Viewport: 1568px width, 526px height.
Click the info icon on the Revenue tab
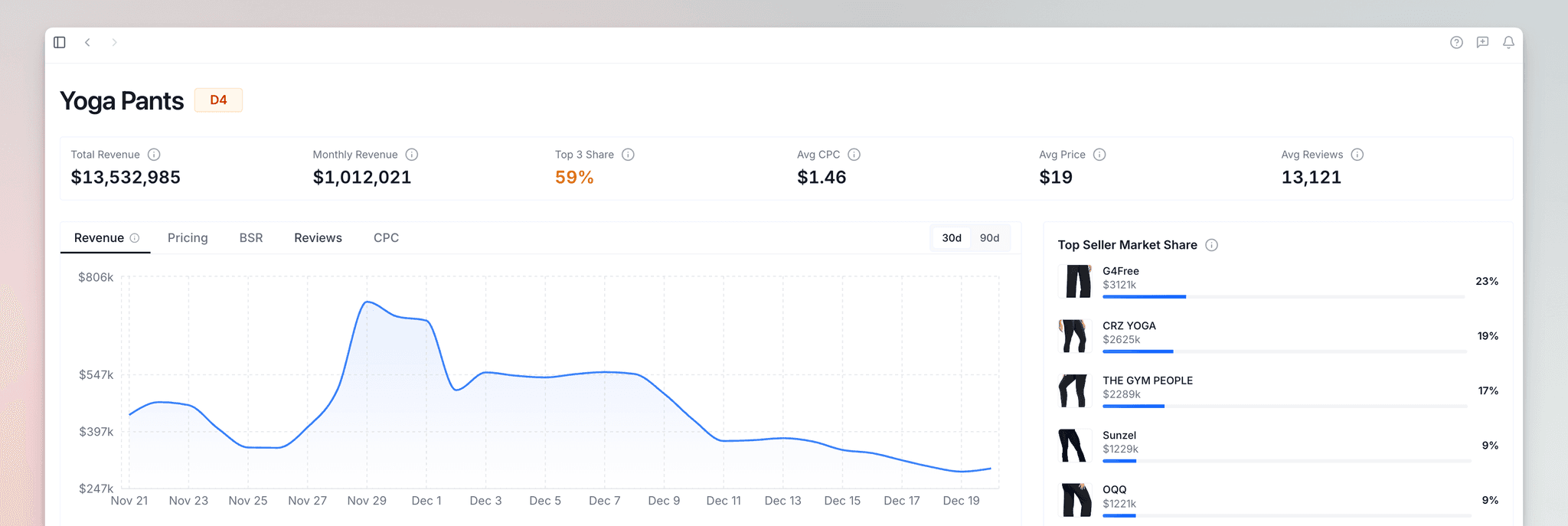[x=135, y=238]
